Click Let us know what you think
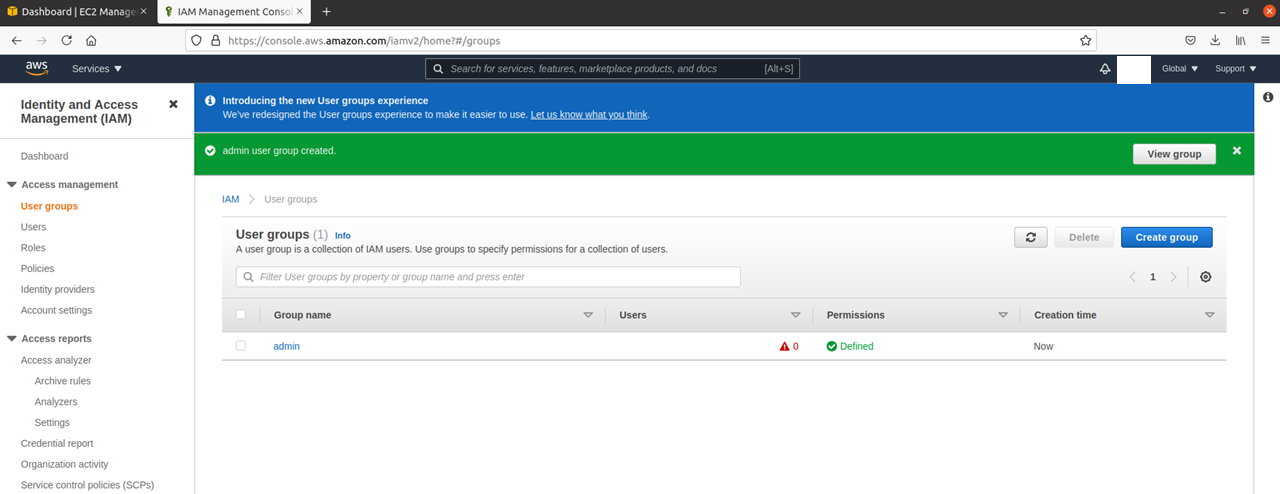 click(589, 115)
